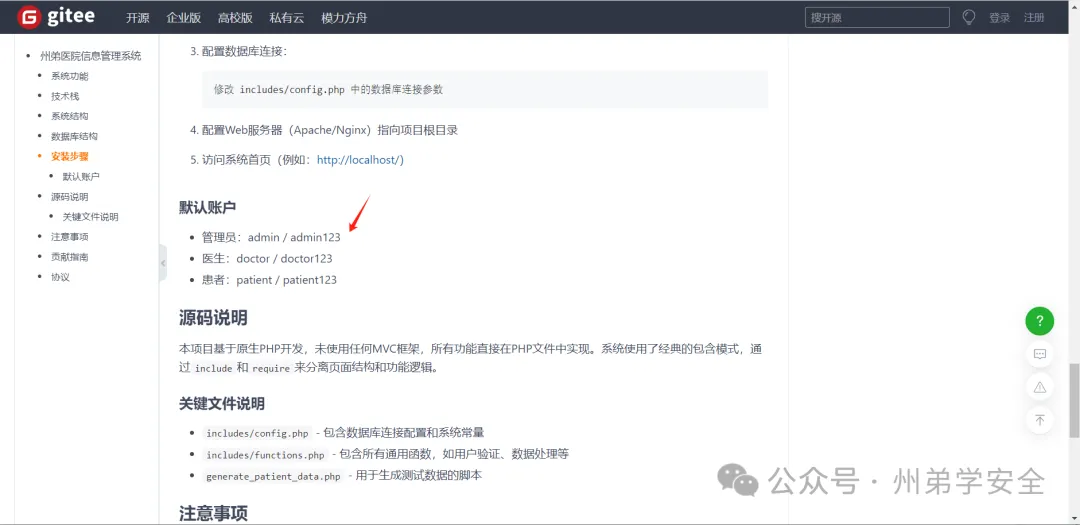Click the 关键文件说明 heading
This screenshot has height=525, width=1080.
pyautogui.click(x=222, y=403)
